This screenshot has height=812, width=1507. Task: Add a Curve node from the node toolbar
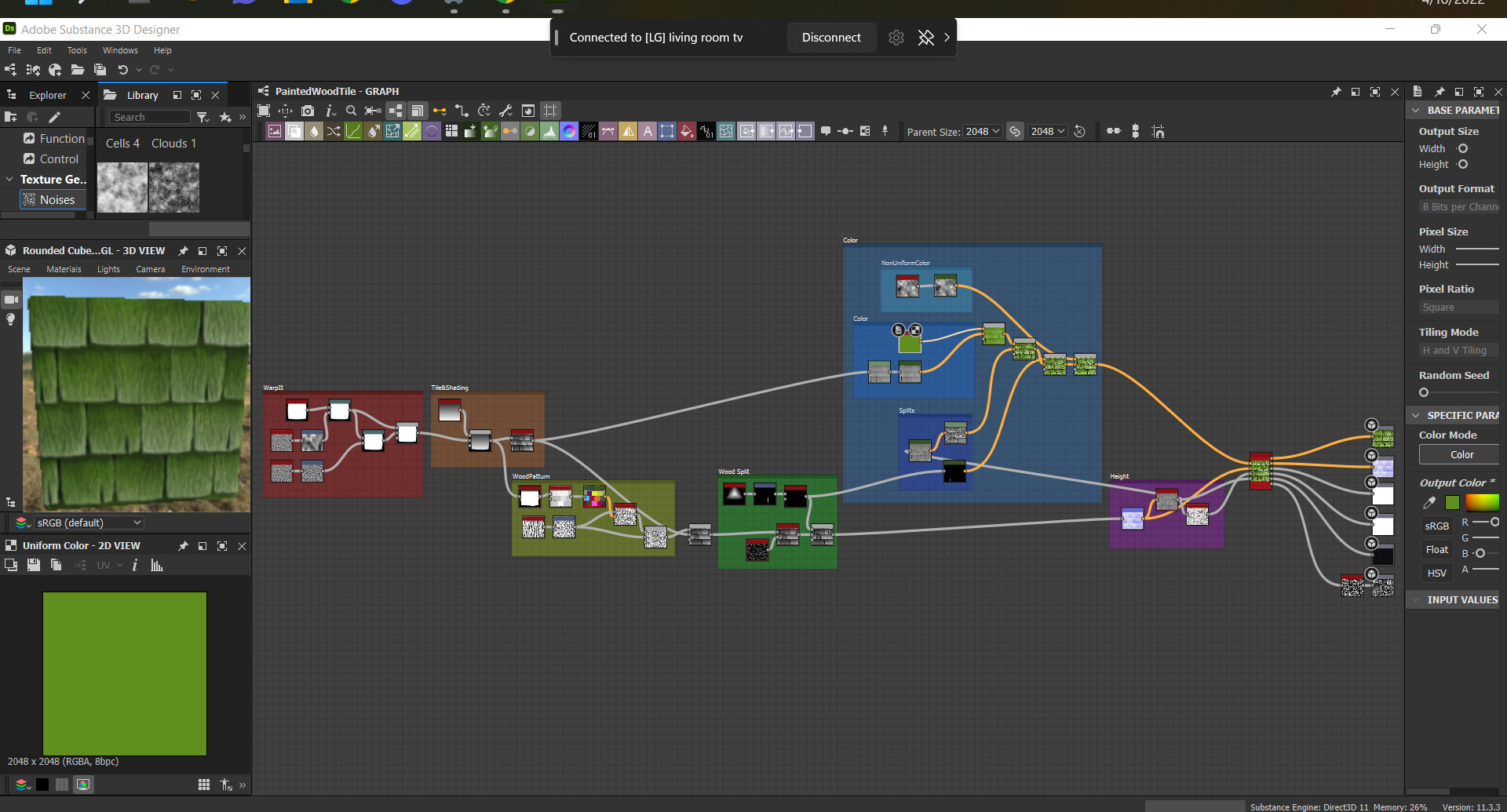point(353,131)
